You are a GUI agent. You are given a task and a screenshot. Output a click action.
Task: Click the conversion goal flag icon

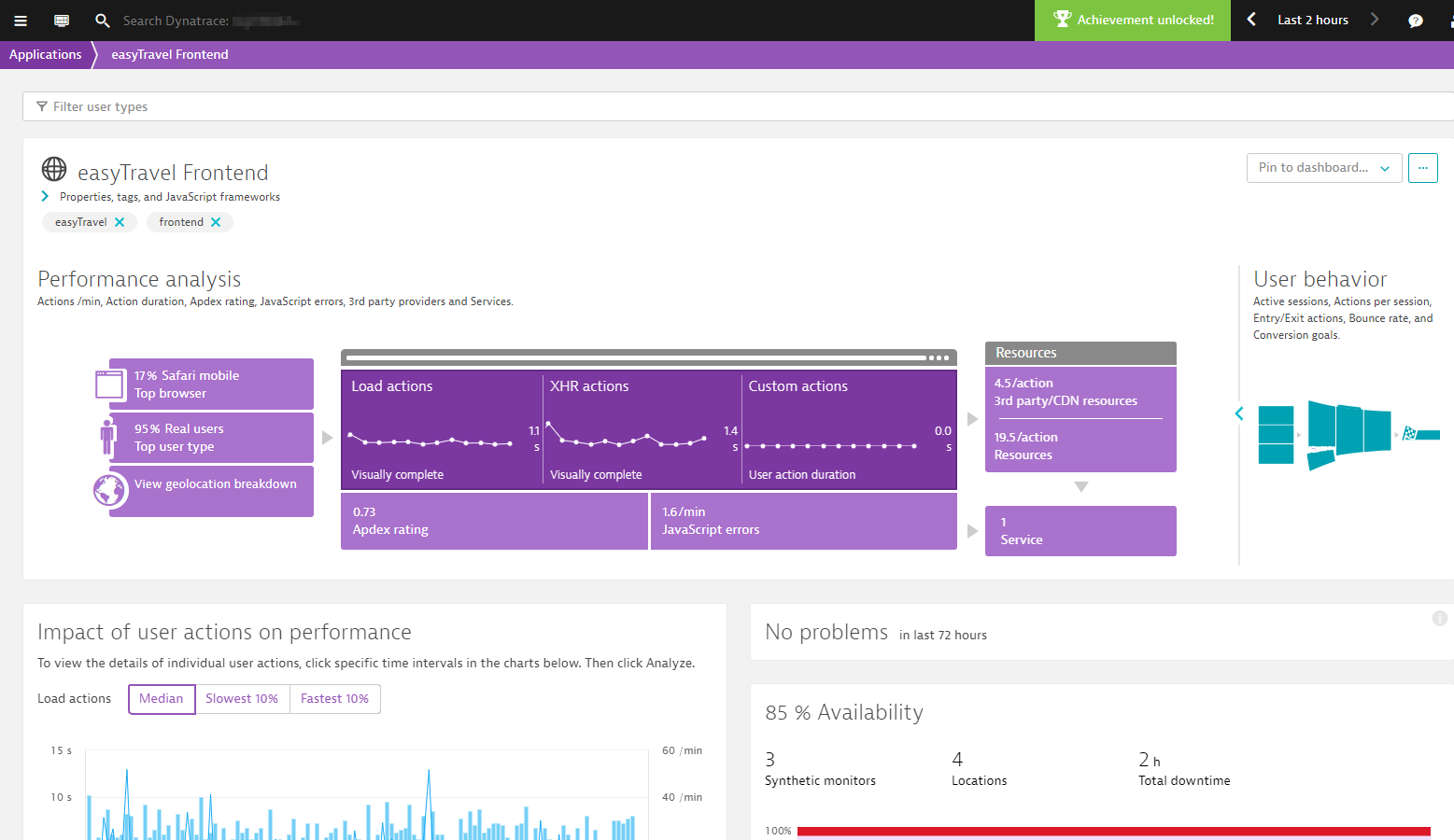pyautogui.click(x=1410, y=433)
